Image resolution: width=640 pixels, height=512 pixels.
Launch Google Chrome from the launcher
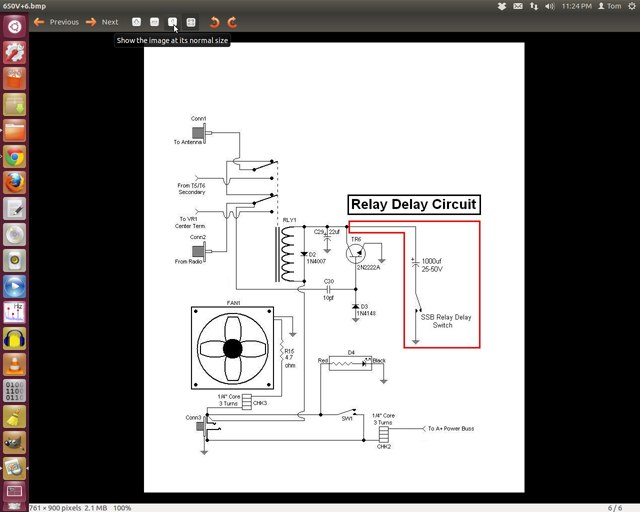pos(14,156)
